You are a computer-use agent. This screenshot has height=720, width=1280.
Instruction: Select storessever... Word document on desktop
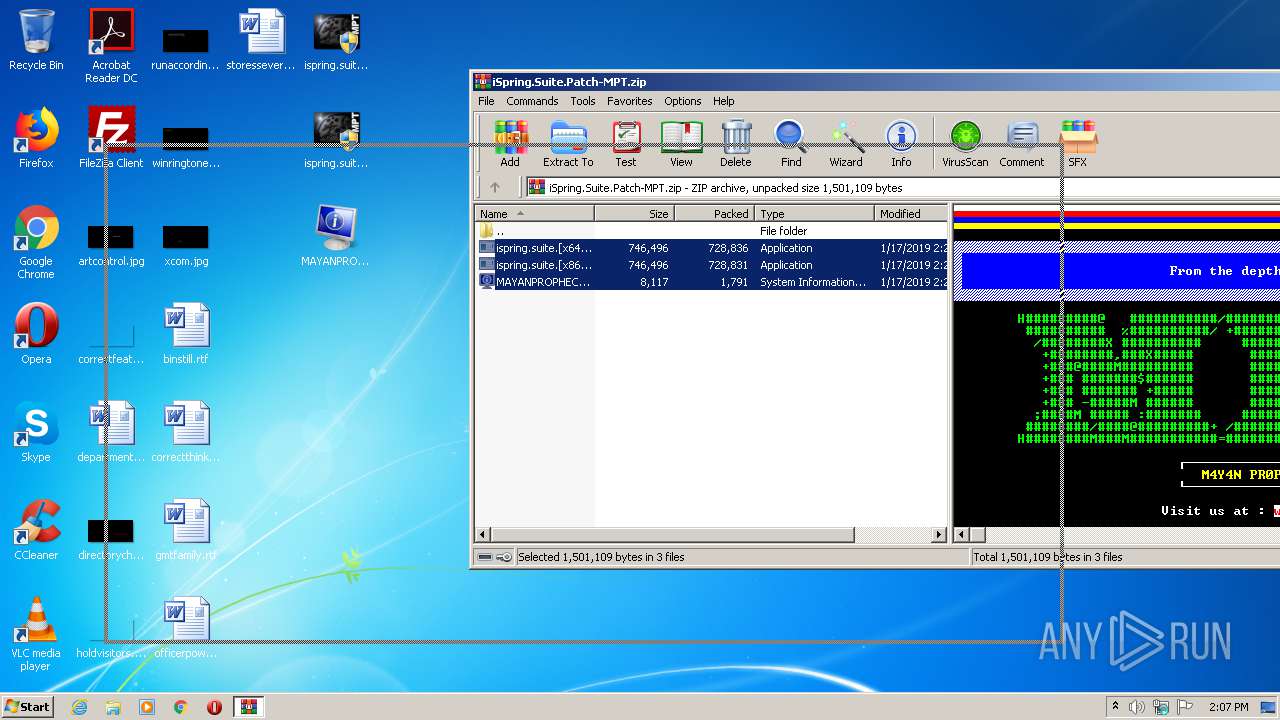pos(260,40)
